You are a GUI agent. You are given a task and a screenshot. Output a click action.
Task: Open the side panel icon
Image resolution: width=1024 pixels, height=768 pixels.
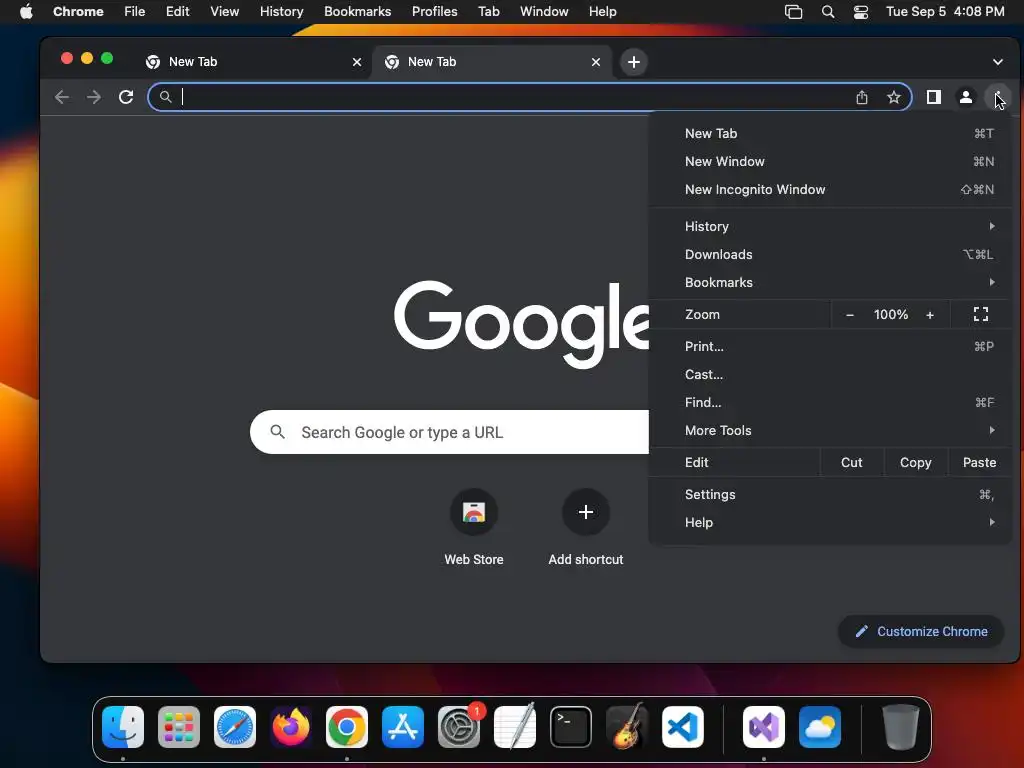pyautogui.click(x=934, y=97)
